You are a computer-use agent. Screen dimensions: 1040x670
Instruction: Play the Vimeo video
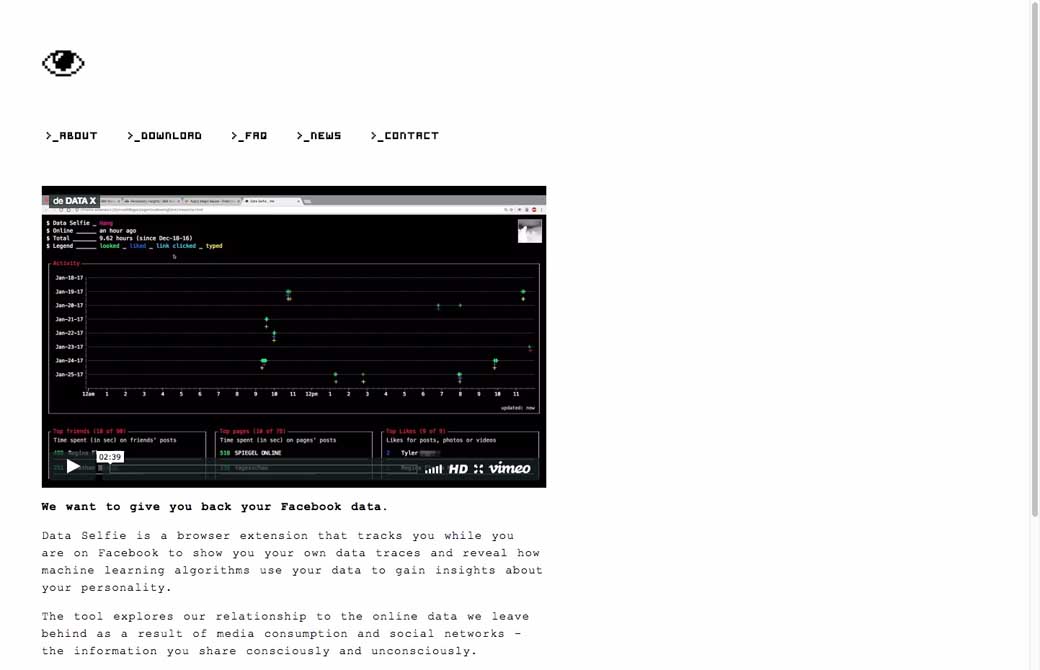click(x=73, y=467)
